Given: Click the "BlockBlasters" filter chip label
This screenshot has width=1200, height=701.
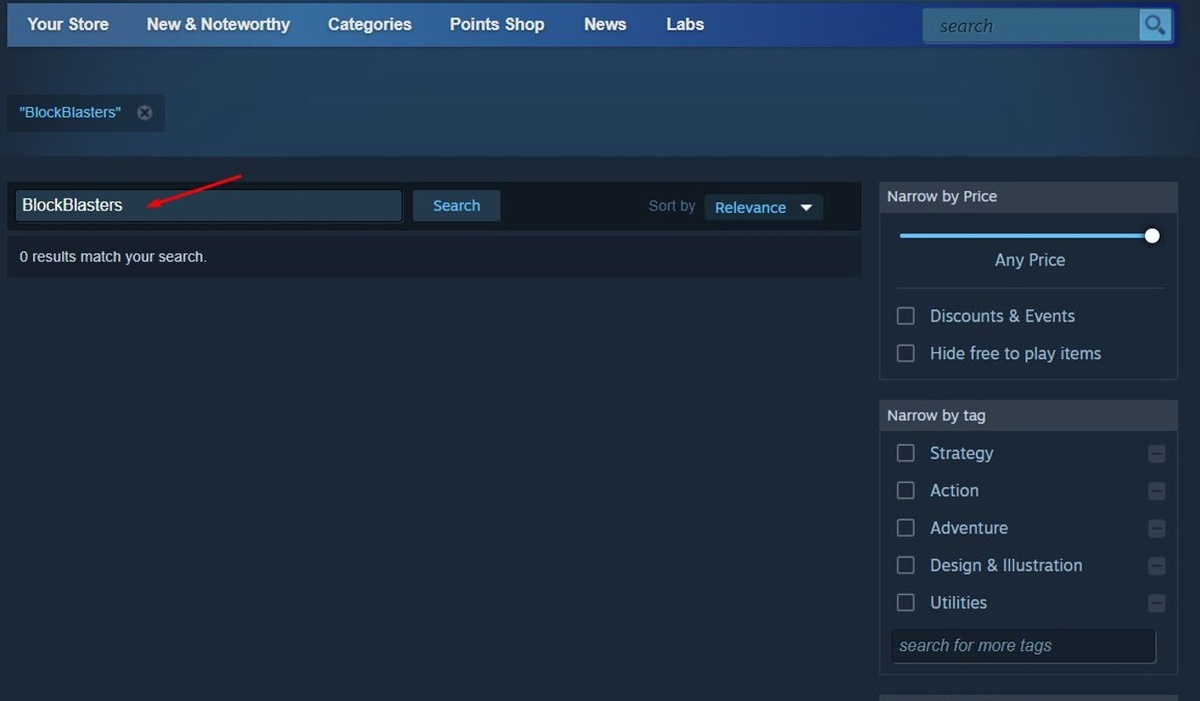Looking at the screenshot, I should (x=70, y=113).
